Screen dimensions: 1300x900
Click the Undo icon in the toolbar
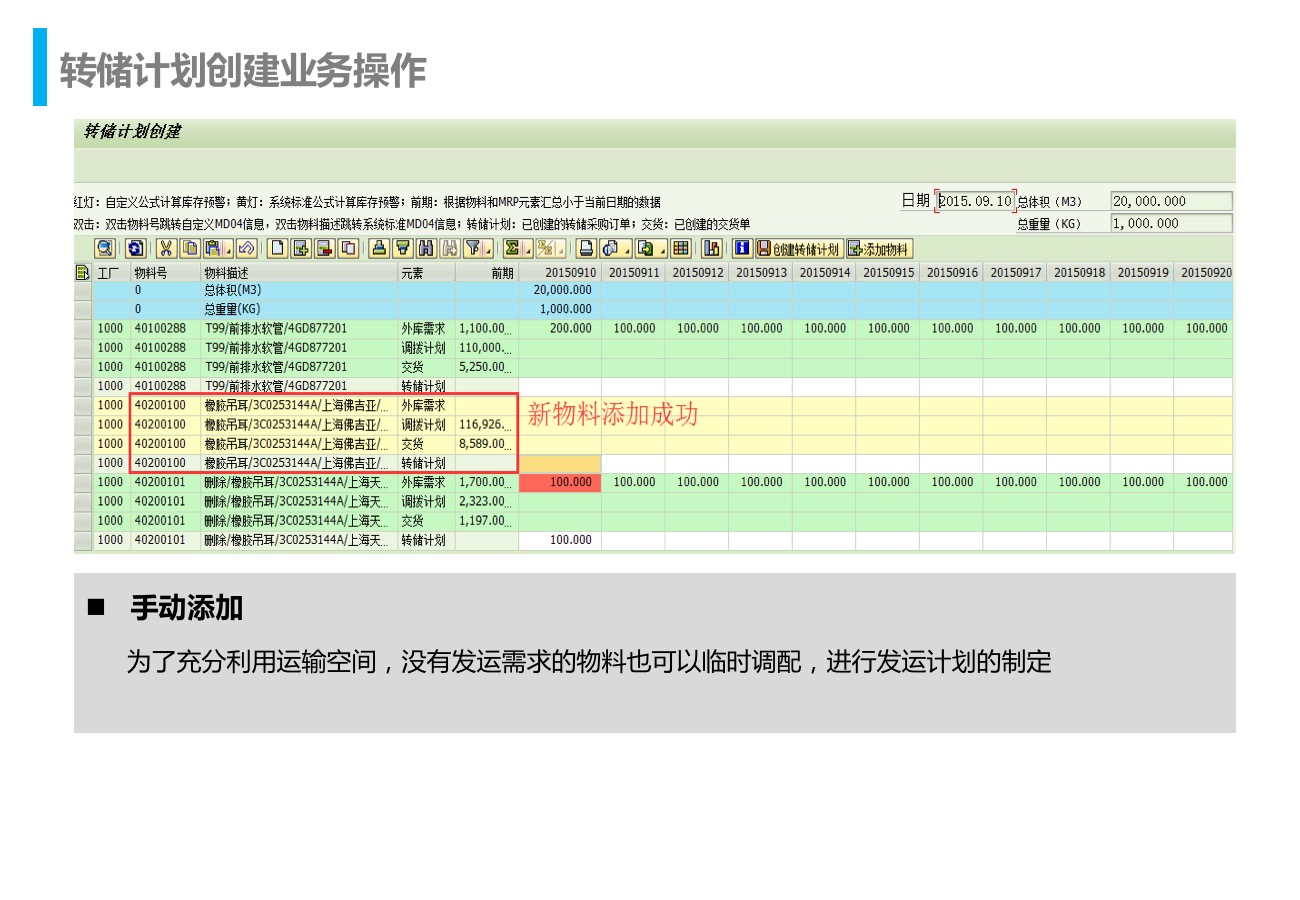click(x=246, y=249)
